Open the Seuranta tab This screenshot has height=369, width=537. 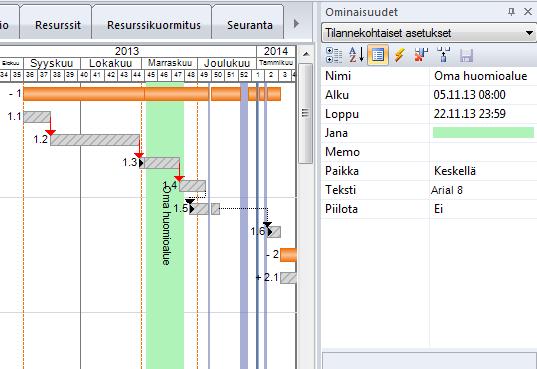pyautogui.click(x=250, y=25)
